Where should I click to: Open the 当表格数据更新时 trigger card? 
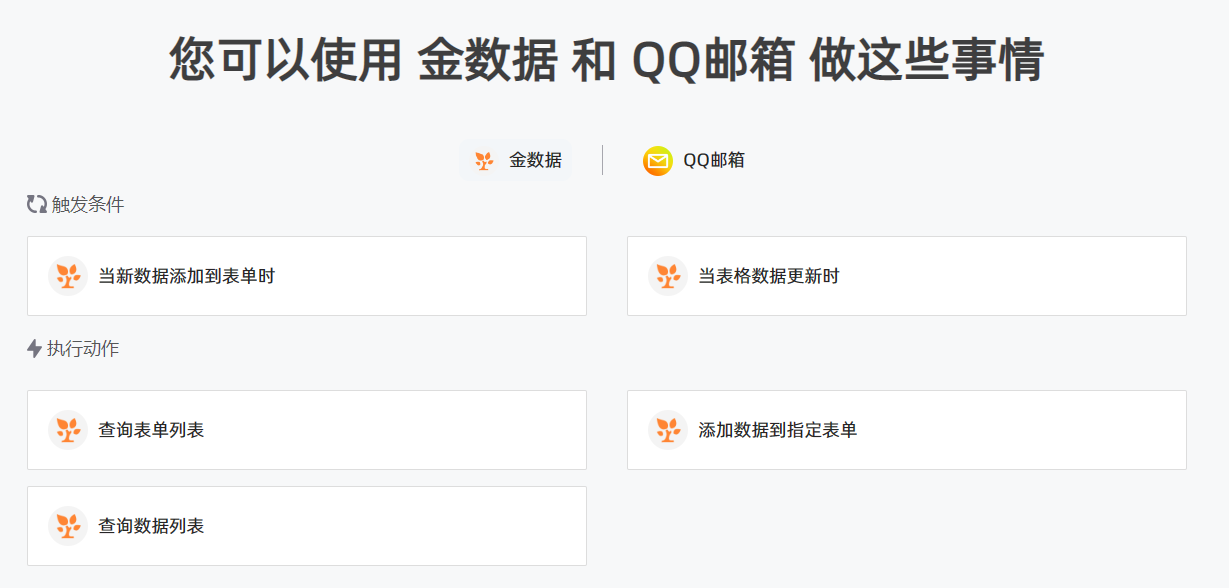point(907,276)
